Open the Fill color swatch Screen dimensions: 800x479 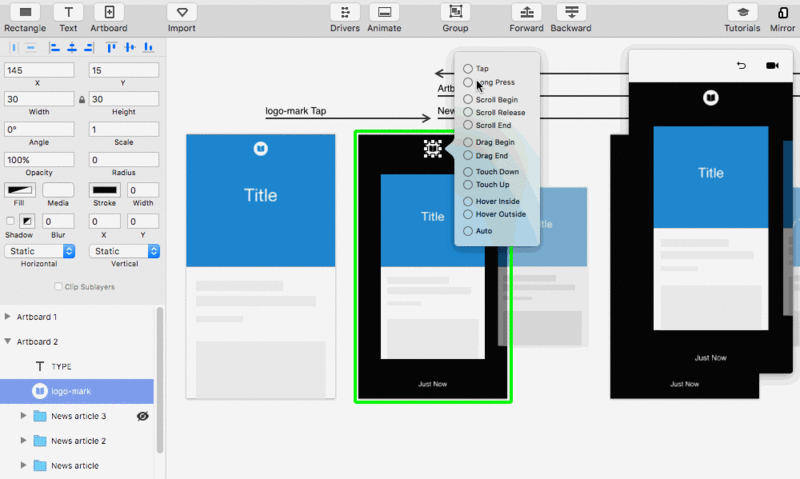point(20,190)
